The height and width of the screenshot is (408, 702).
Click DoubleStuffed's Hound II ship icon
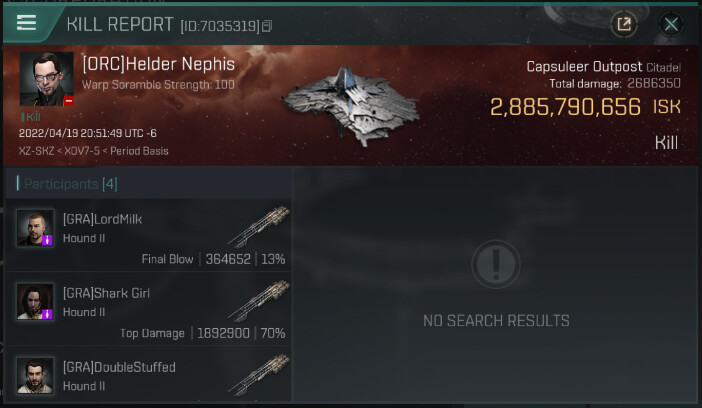[259, 375]
